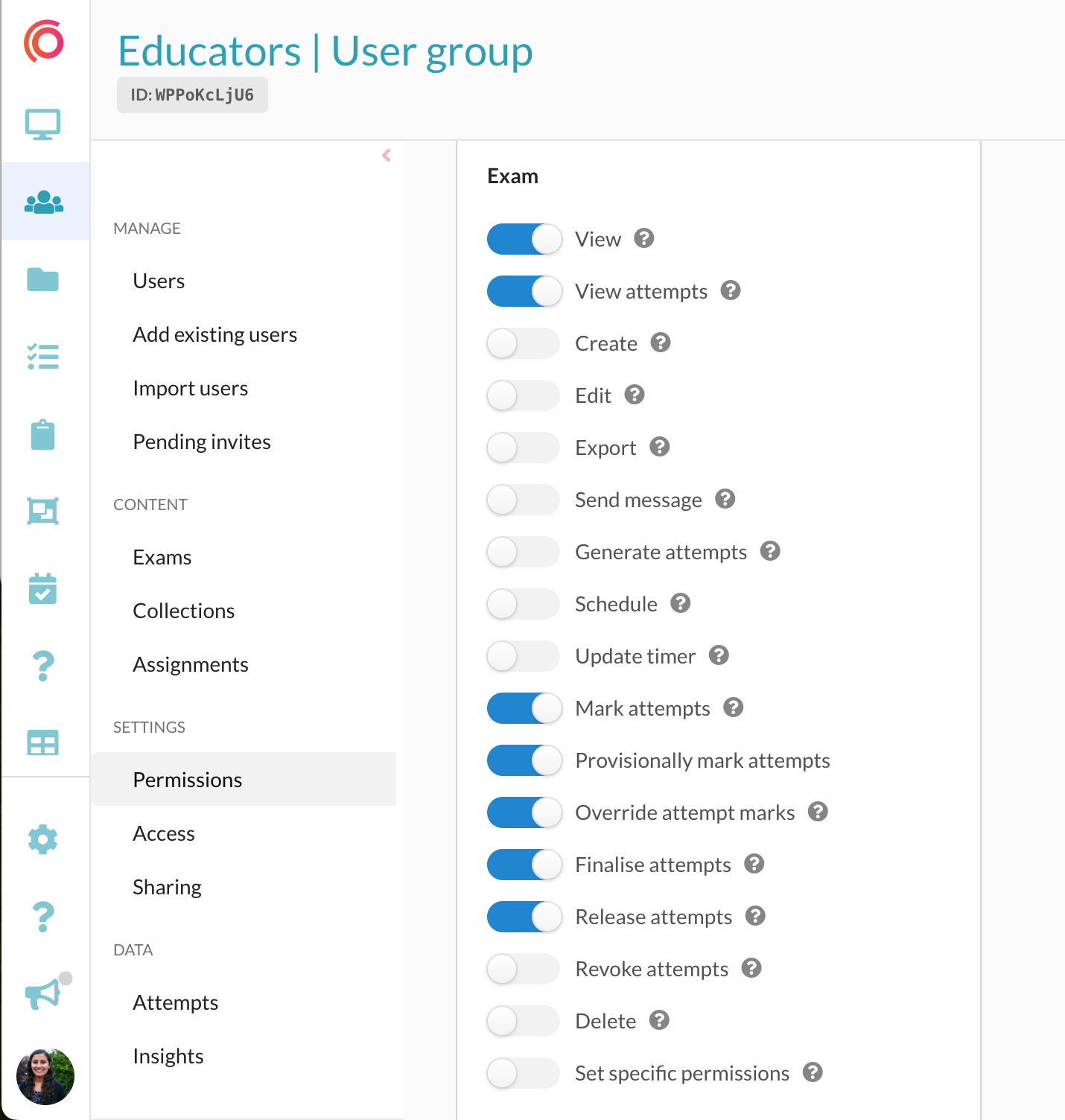Enable Set specific permissions toggle
Screen dimensions: 1065x1120
click(524, 1073)
